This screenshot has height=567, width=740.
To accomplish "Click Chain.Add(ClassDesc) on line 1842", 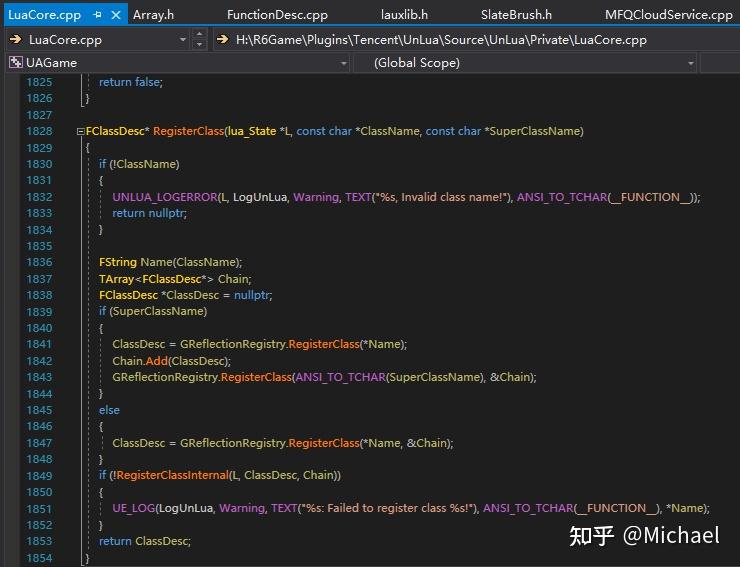I will pyautogui.click(x=170, y=361).
